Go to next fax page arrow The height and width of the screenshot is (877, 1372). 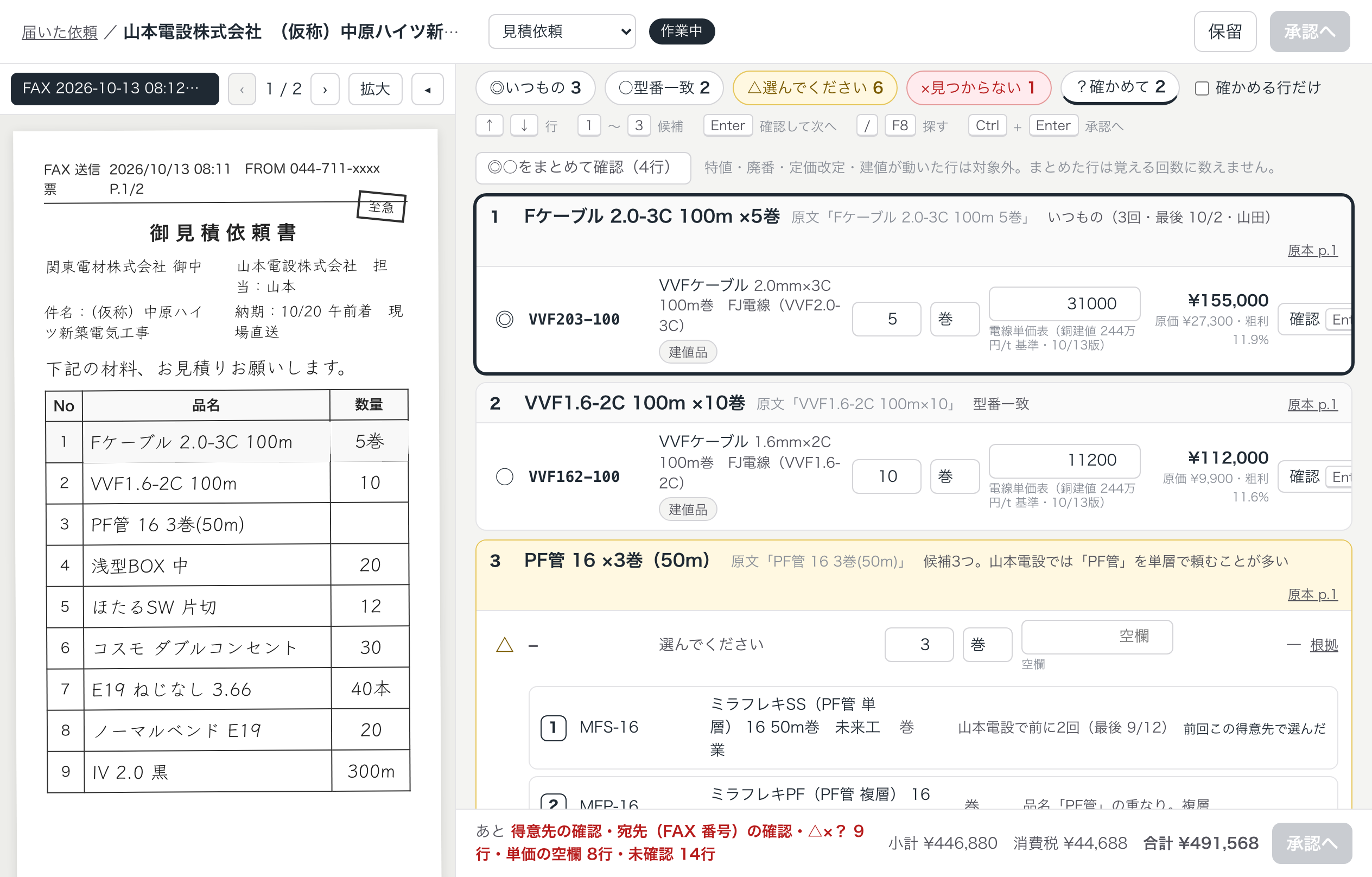click(x=325, y=89)
